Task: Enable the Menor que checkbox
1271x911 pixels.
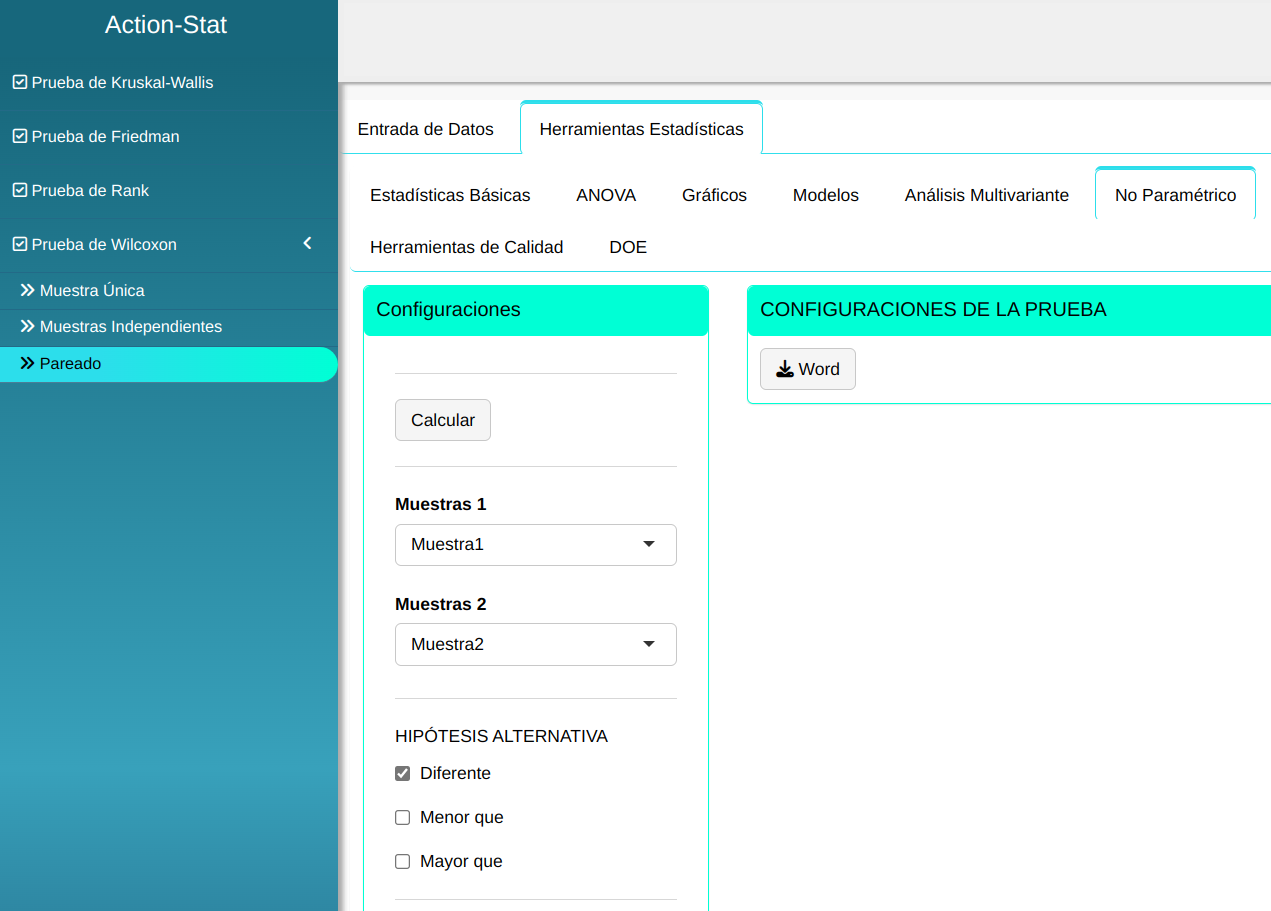Action: pyautogui.click(x=403, y=818)
